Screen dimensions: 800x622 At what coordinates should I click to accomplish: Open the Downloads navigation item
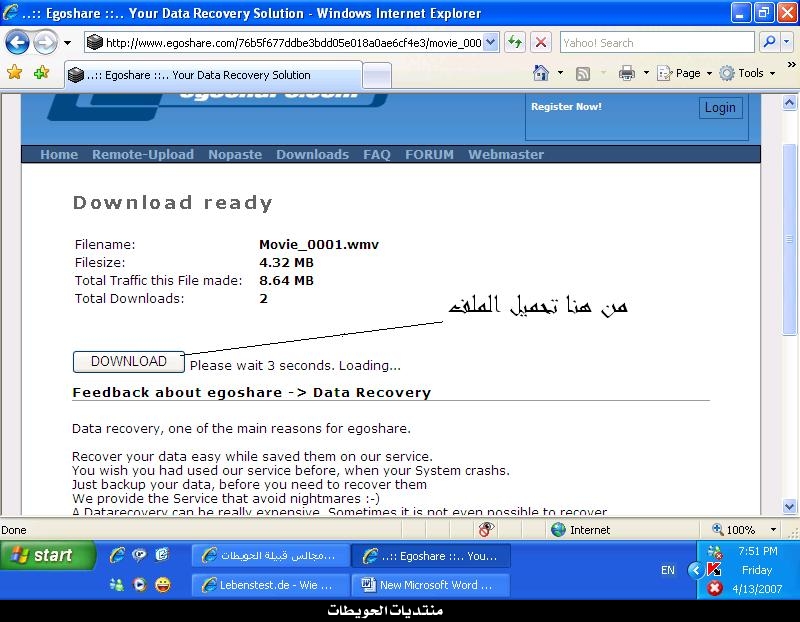(312, 154)
